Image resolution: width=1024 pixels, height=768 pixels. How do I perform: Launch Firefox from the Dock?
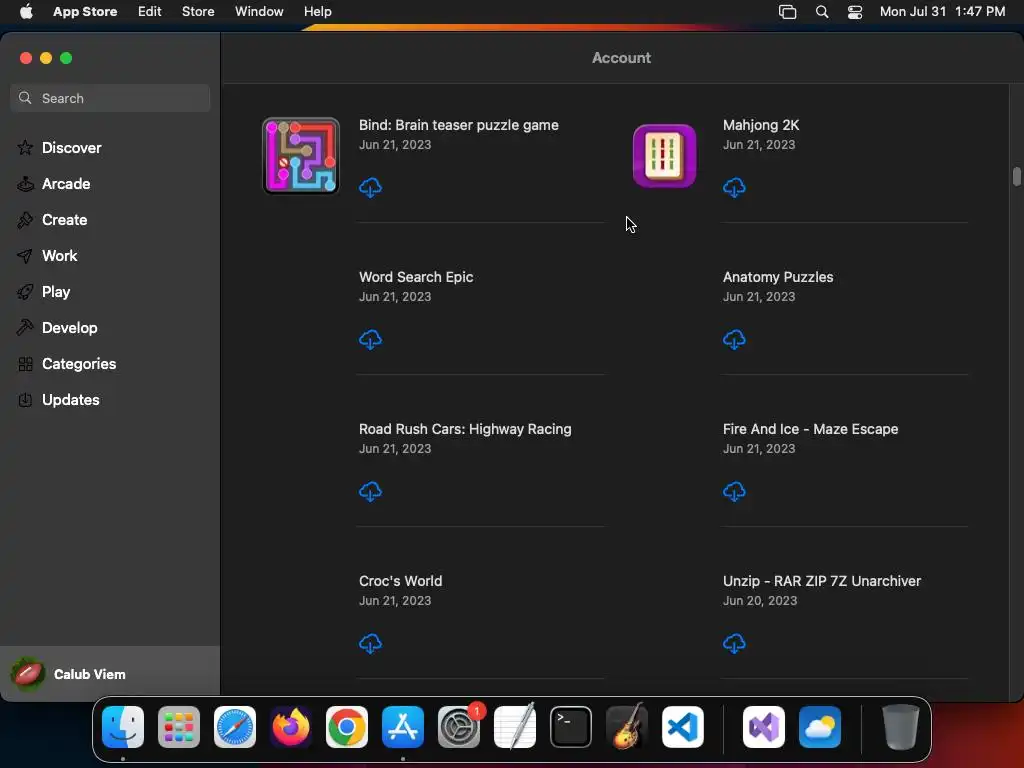291,727
